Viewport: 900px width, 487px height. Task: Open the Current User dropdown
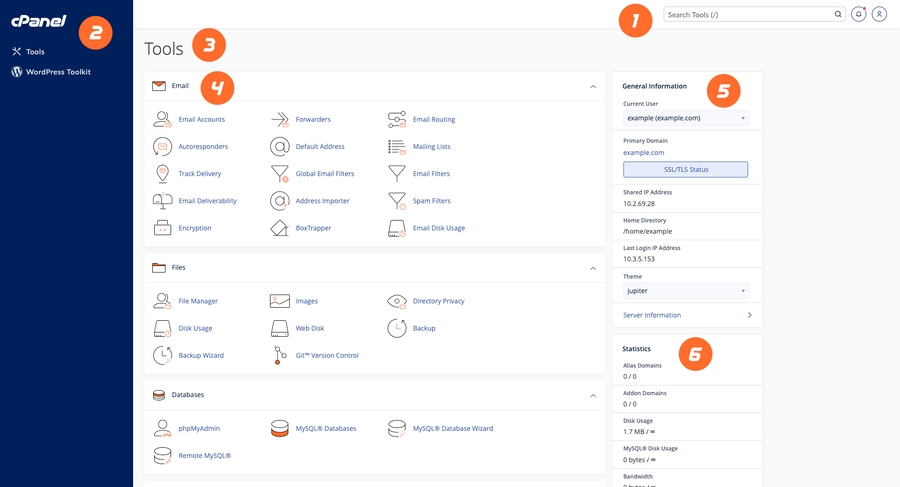pyautogui.click(x=685, y=118)
